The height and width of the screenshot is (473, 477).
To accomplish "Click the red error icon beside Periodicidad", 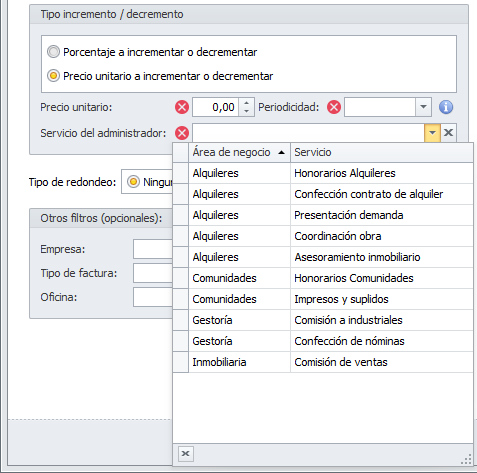I will pos(334,107).
